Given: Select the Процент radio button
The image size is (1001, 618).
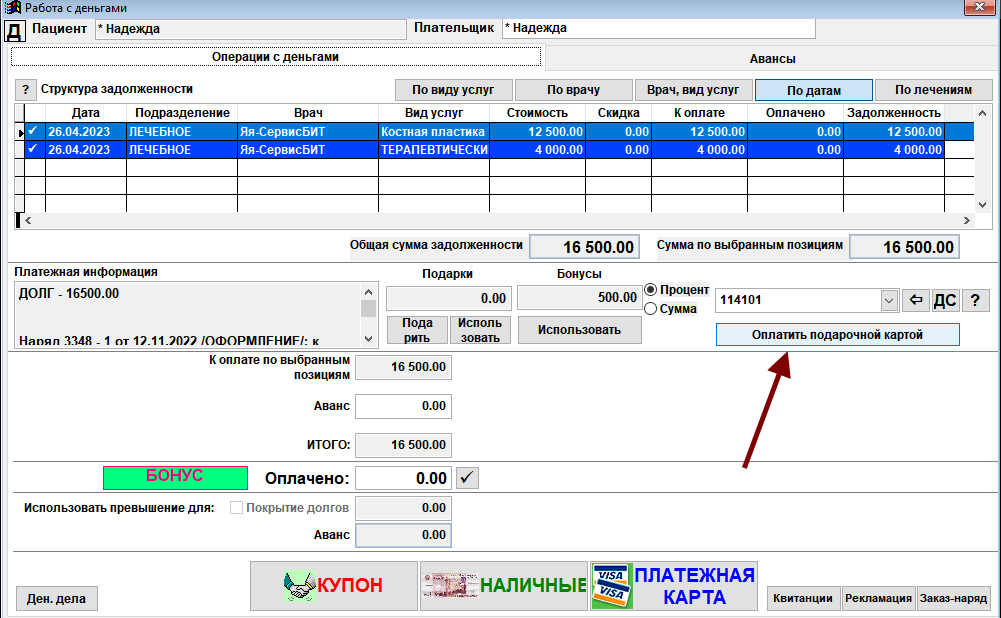Looking at the screenshot, I should tap(651, 290).
